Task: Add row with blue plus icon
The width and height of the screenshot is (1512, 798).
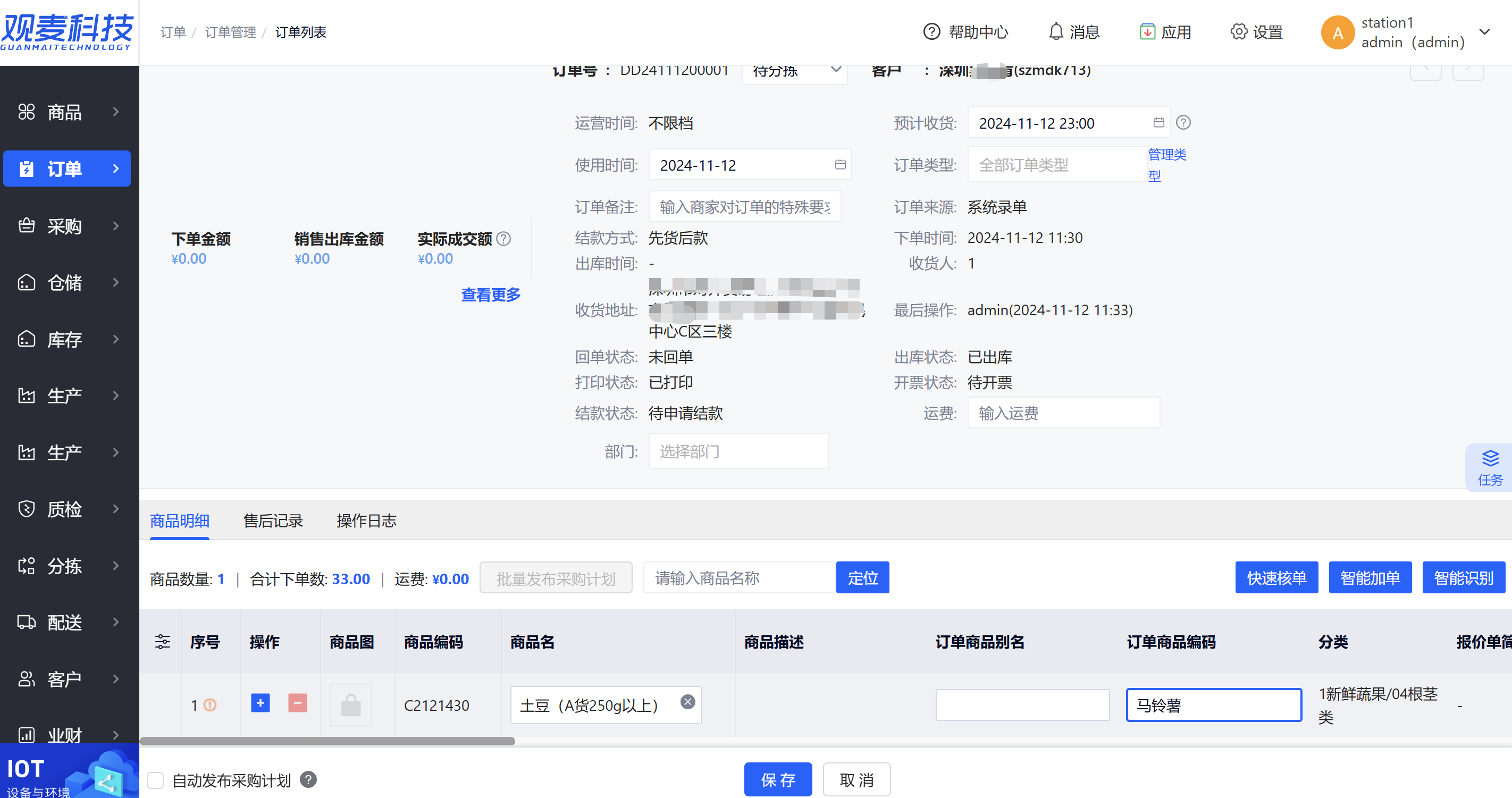Action: 260,702
